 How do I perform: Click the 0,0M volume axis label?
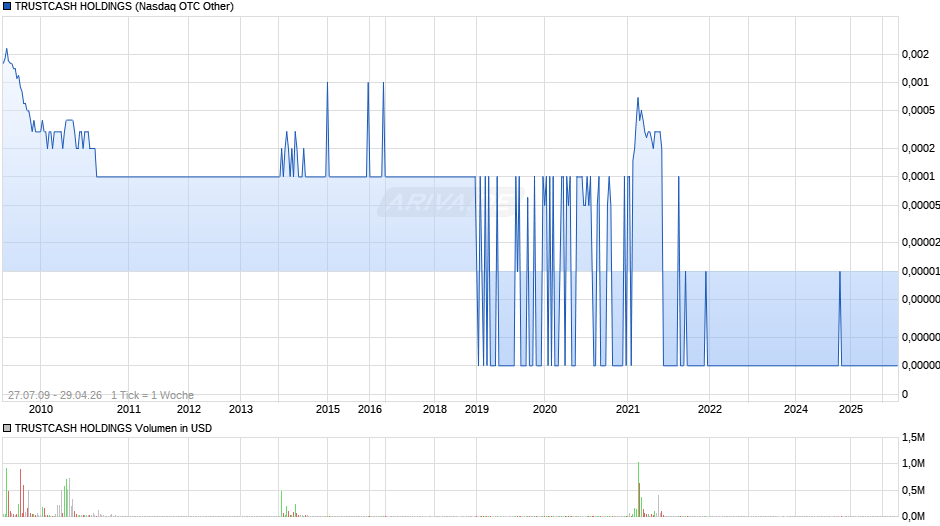(x=914, y=516)
